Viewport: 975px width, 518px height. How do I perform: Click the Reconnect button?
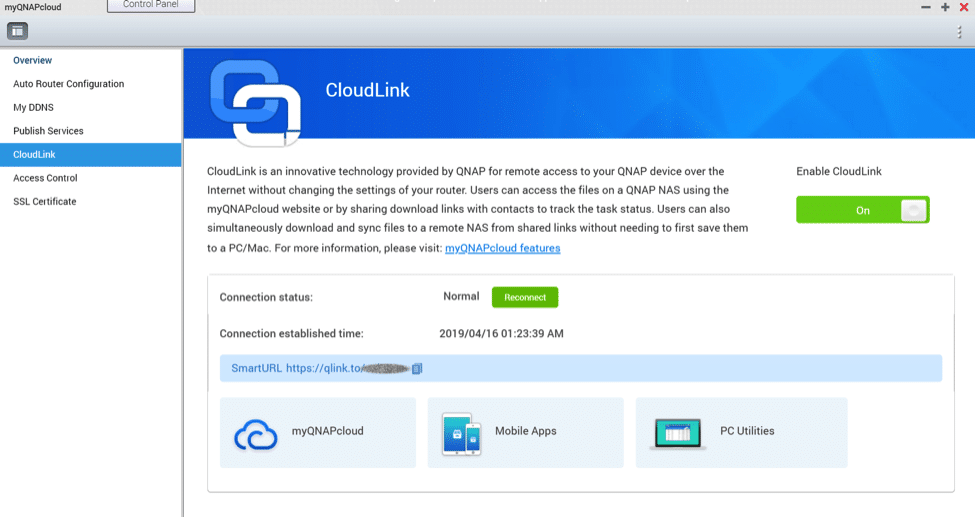click(x=525, y=297)
